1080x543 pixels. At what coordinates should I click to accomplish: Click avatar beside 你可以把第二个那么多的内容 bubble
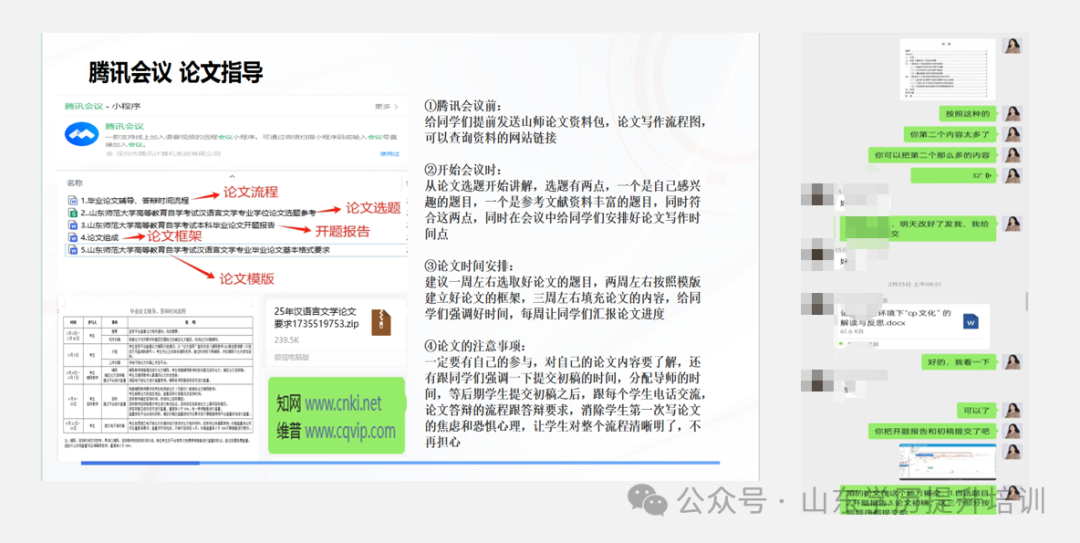coord(1012,155)
